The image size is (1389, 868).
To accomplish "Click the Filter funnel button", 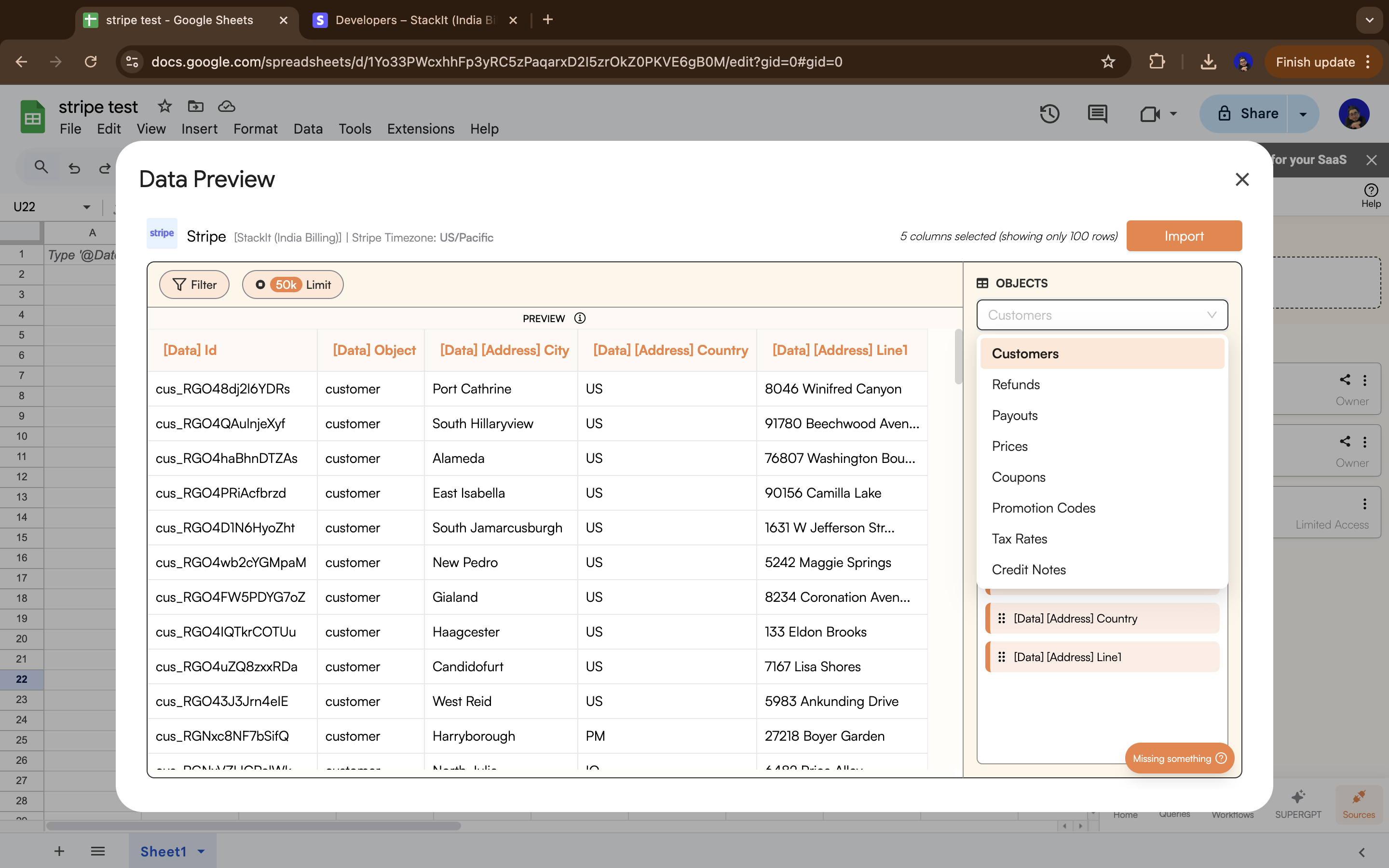I will (x=194, y=285).
